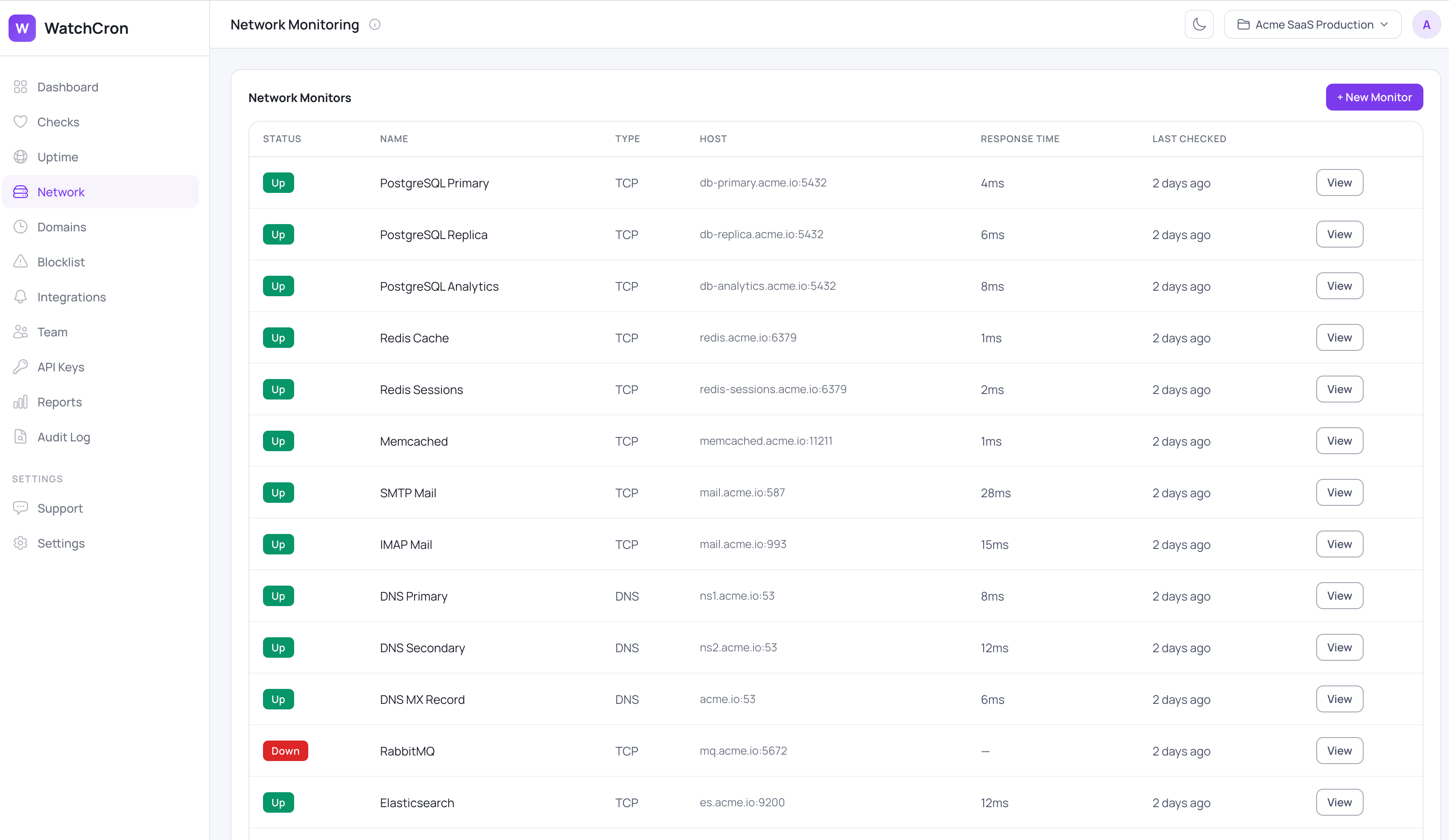The image size is (1449, 840).
Task: Click the info icon beside Network Monitoring
Action: 375,25
